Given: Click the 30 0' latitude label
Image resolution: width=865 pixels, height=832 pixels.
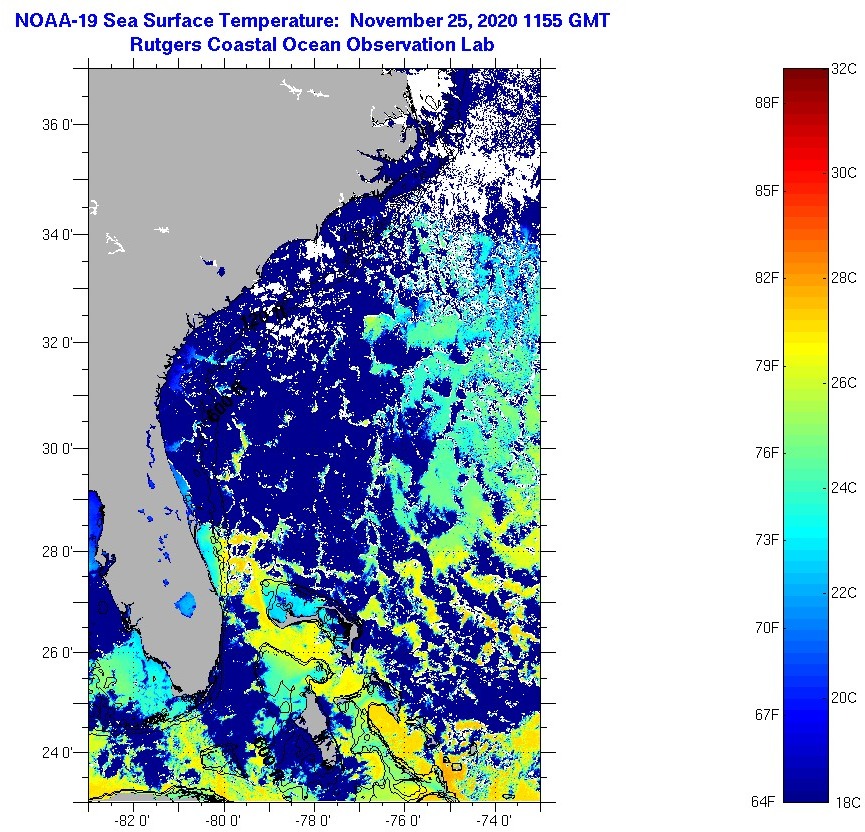Looking at the screenshot, I should point(57,449).
